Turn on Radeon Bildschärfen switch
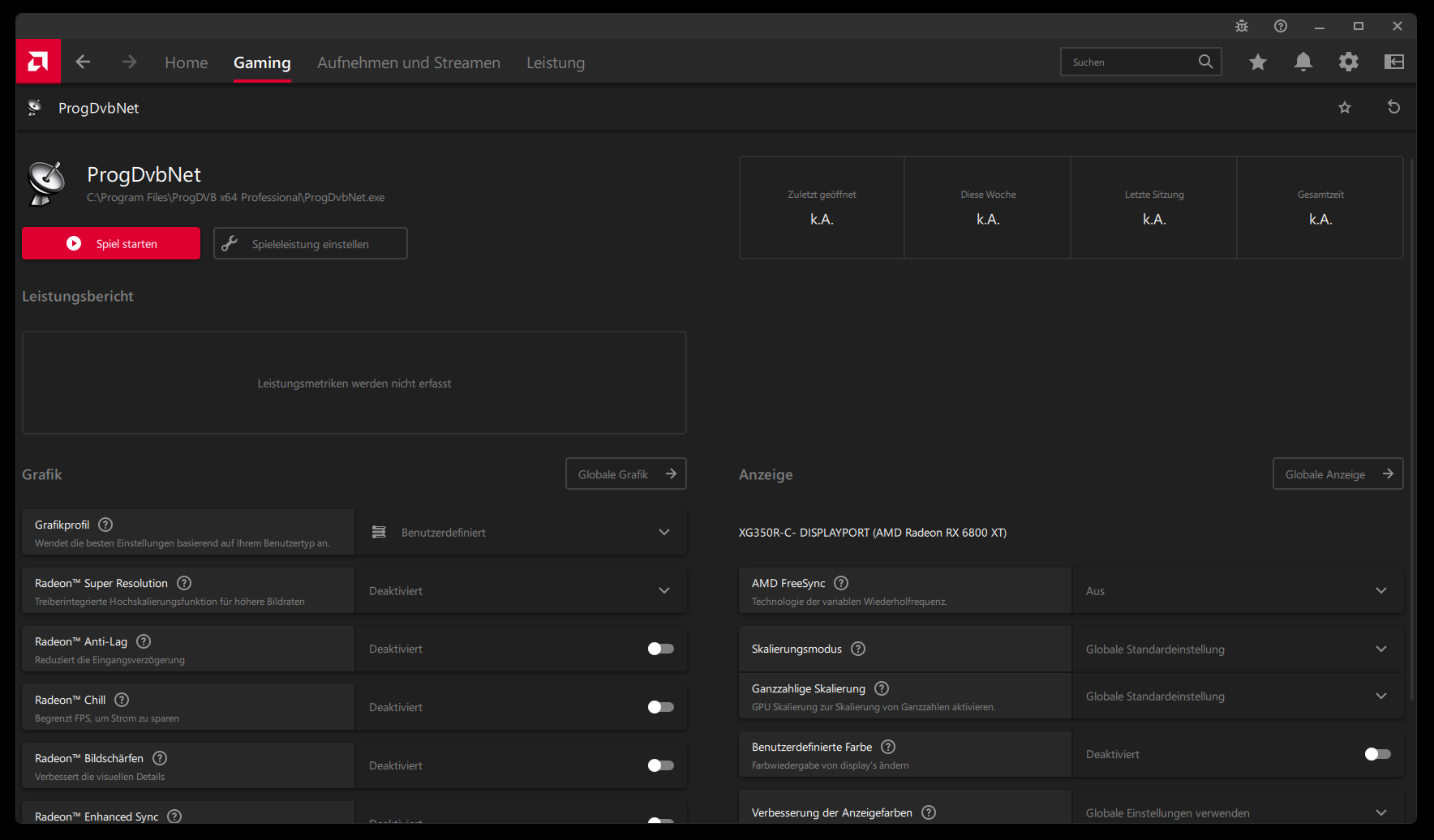 coord(661,765)
